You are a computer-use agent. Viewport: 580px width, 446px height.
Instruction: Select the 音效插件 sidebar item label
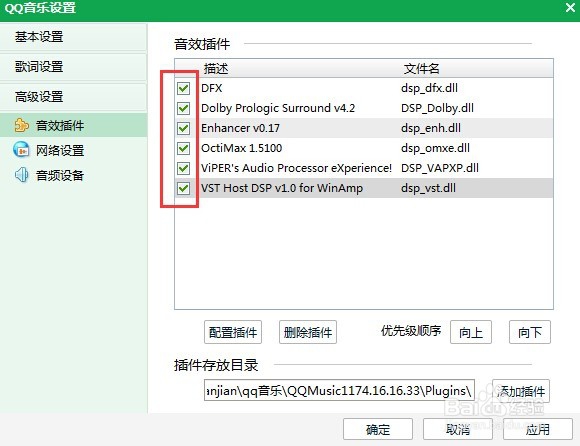60,126
